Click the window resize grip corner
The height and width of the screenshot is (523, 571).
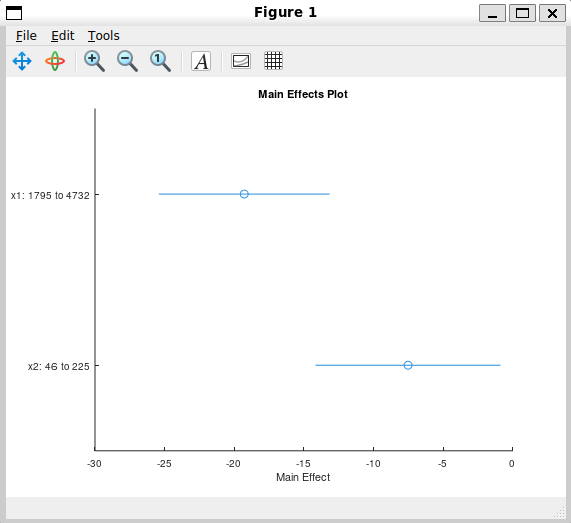(559, 513)
